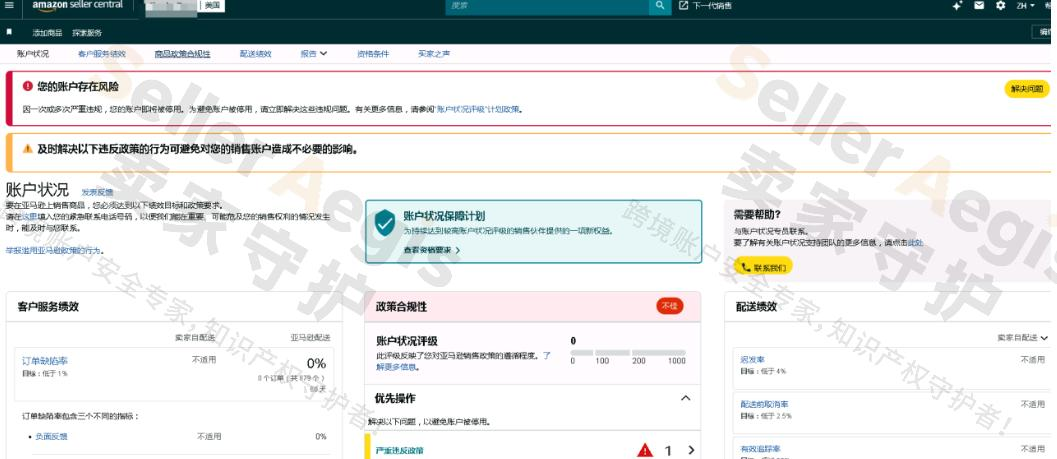Screen dimensions: 1057x459
Task: Open the settings gear icon
Action: point(1000,5)
